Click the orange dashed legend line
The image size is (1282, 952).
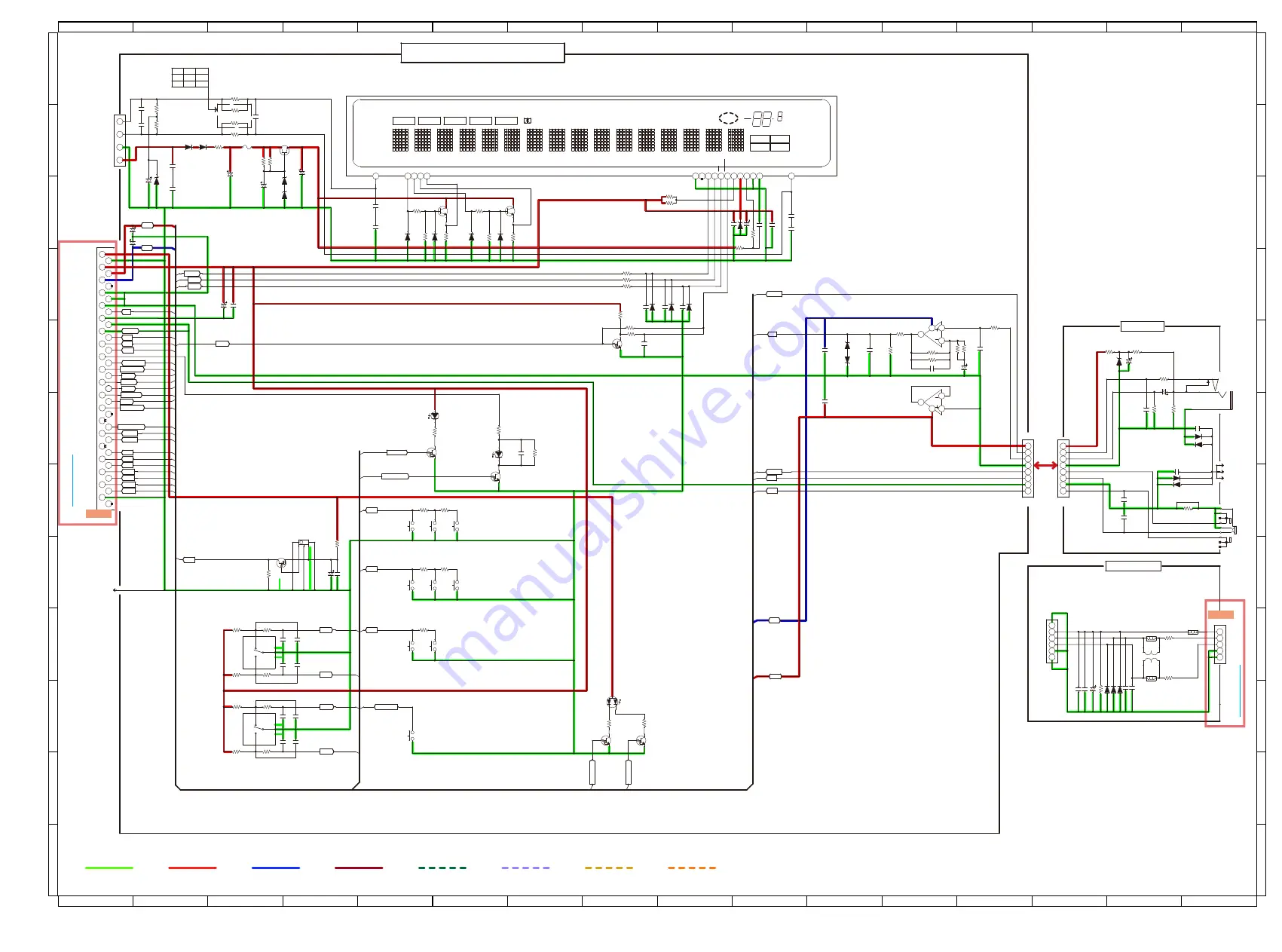[x=692, y=868]
